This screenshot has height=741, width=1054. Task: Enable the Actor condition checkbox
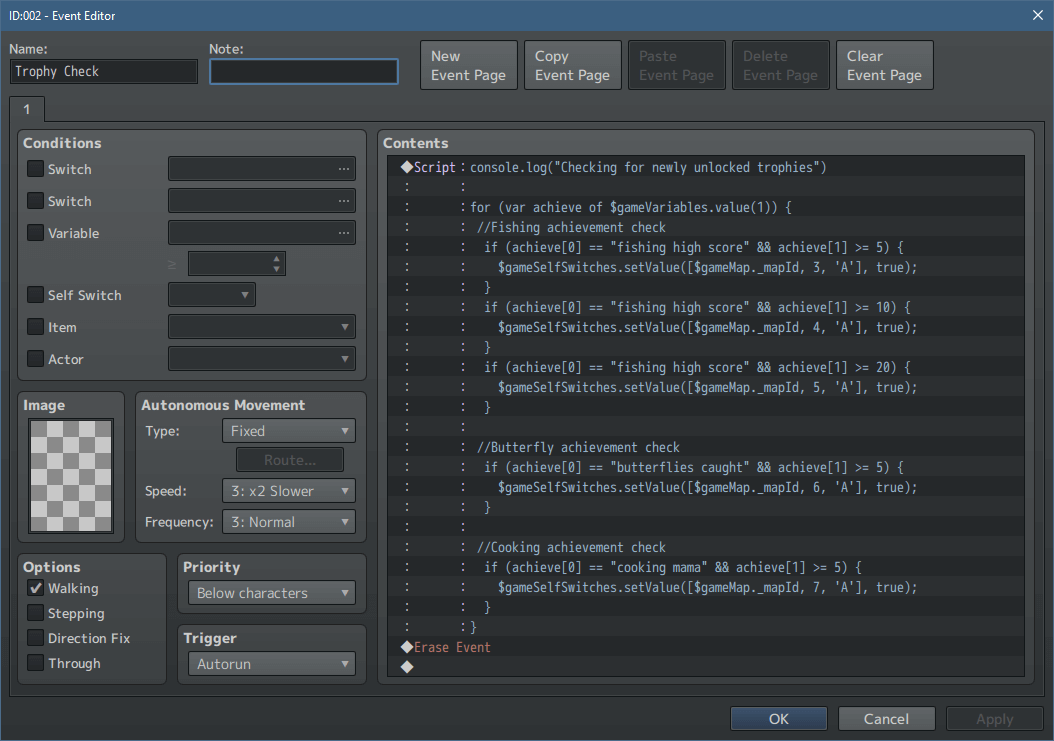coord(35,358)
